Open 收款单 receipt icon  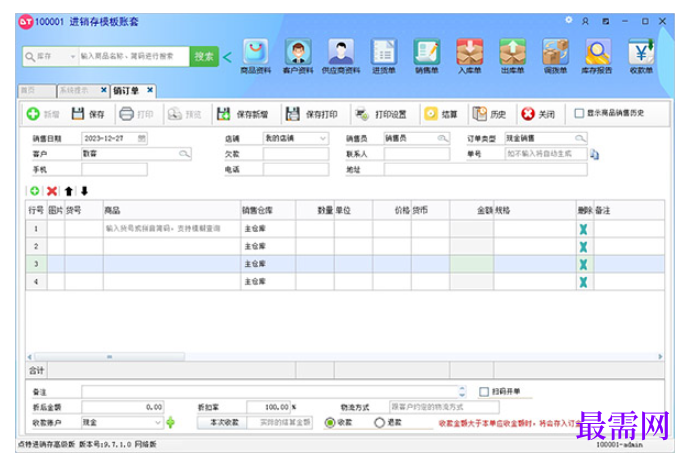pyautogui.click(x=641, y=56)
